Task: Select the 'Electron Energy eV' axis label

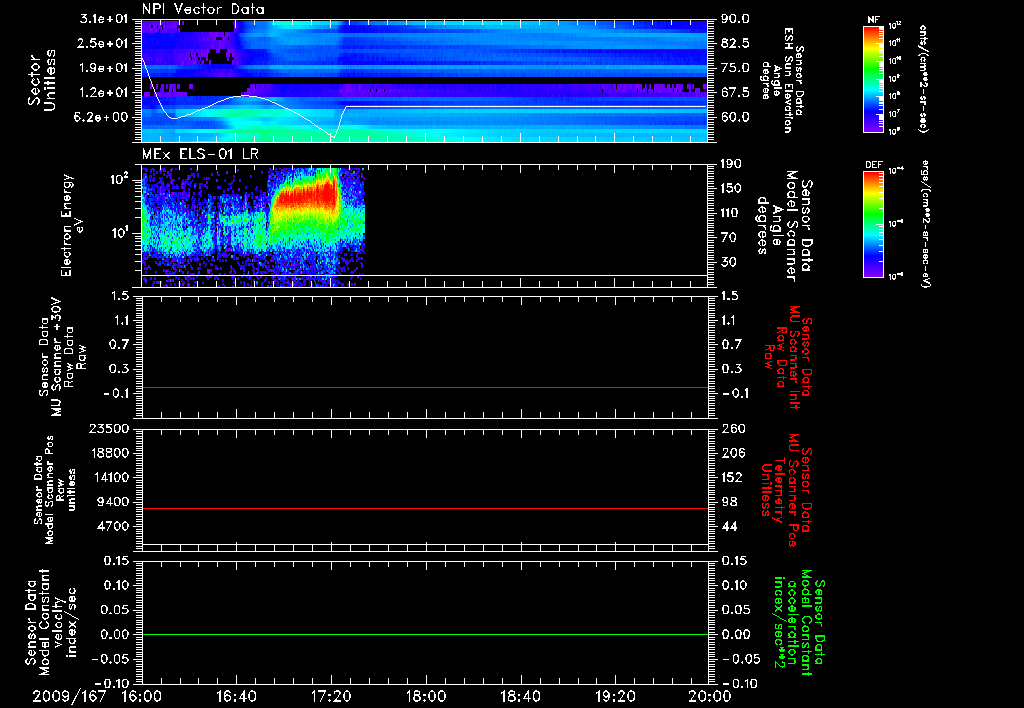Action: (72, 225)
